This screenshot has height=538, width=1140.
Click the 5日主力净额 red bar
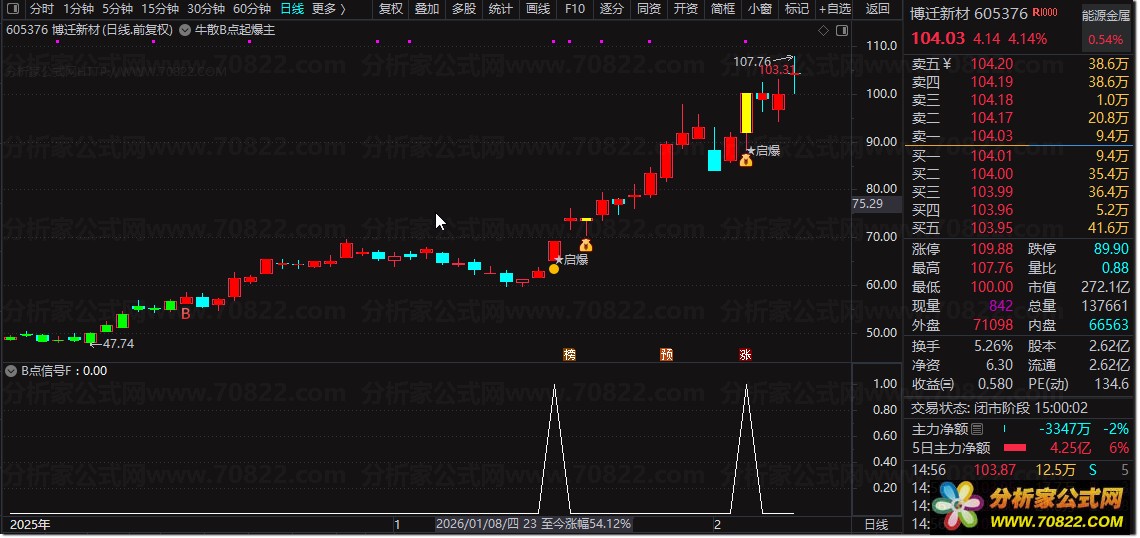pyautogui.click(x=1014, y=448)
